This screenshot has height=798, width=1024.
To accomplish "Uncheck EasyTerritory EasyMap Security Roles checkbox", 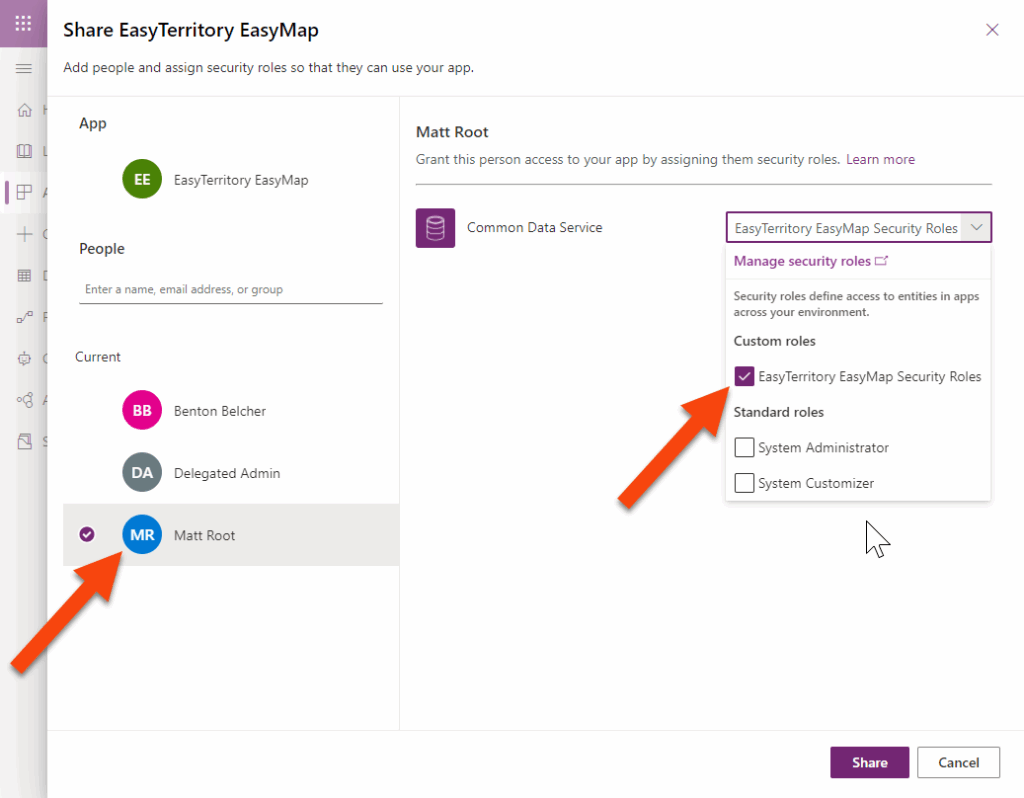I will [x=744, y=377].
